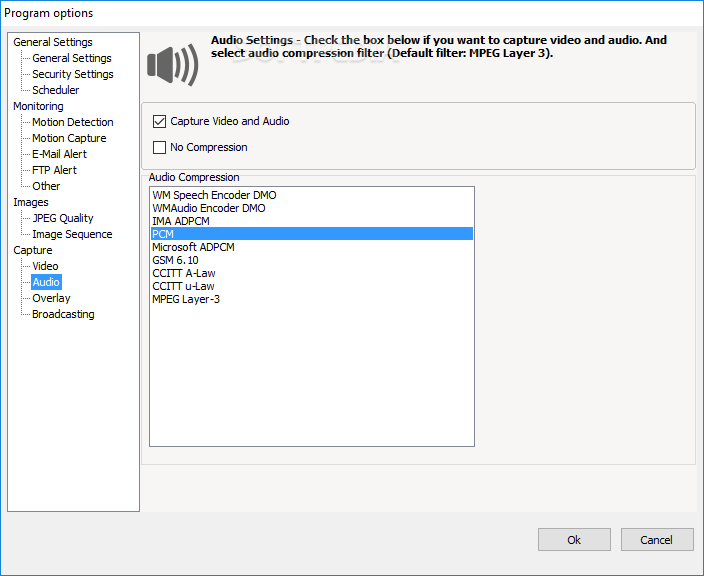Choose WMAudio Encoder DMO in list
704x576 pixels.
(x=312, y=208)
